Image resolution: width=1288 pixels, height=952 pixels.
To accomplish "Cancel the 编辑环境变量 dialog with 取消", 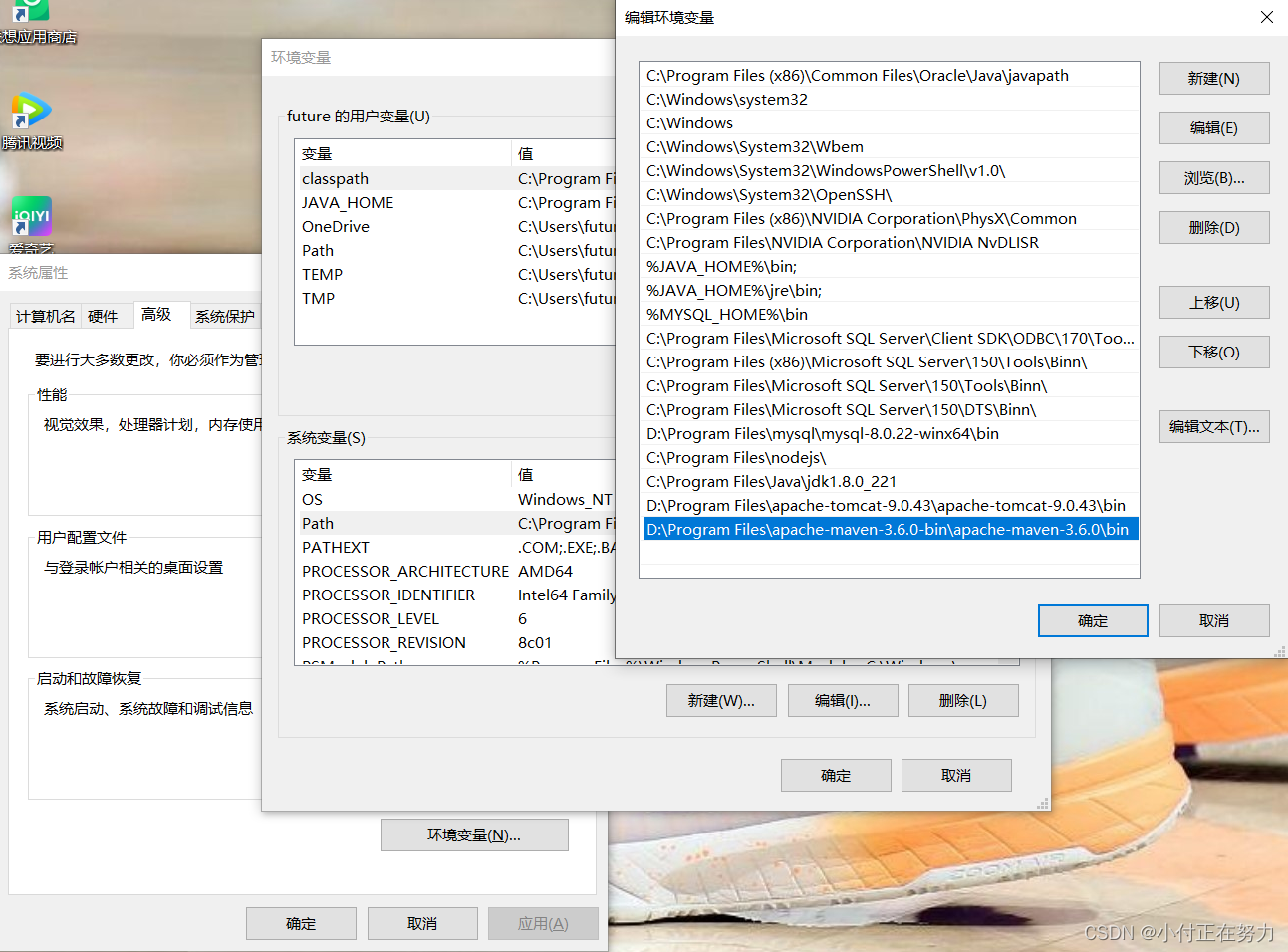I will (1213, 621).
